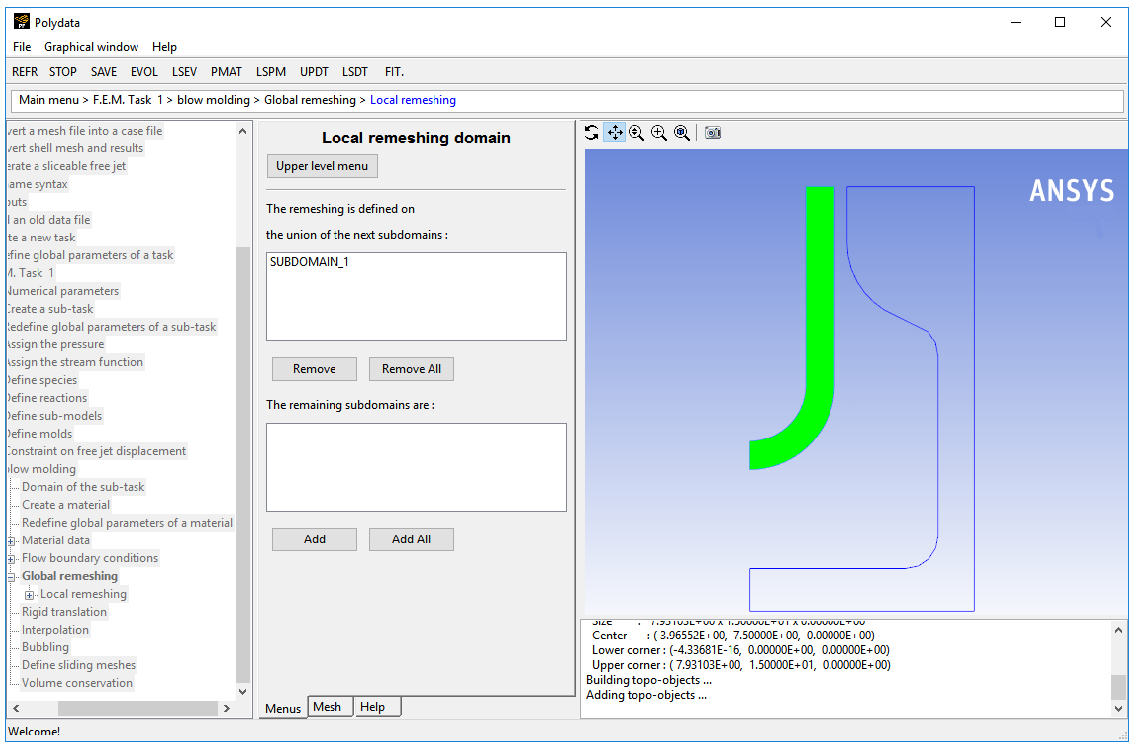Switch to the Menus tab

[283, 709]
